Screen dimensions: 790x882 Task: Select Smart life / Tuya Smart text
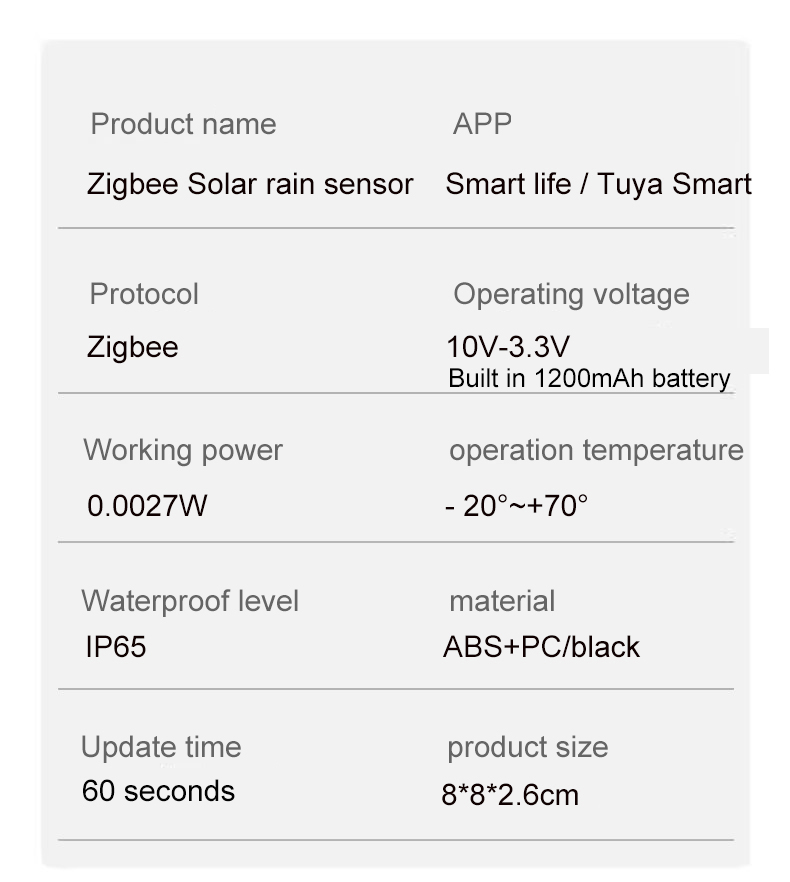point(598,184)
